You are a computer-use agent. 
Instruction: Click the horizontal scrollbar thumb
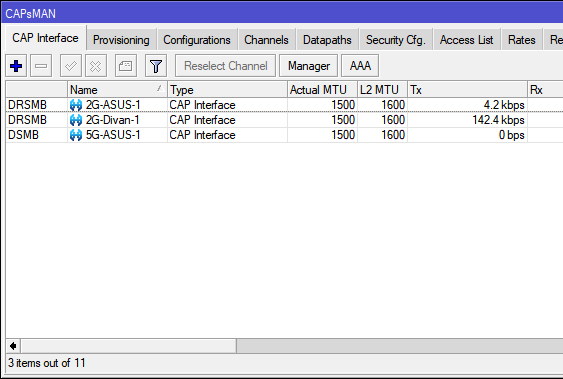coord(129,346)
